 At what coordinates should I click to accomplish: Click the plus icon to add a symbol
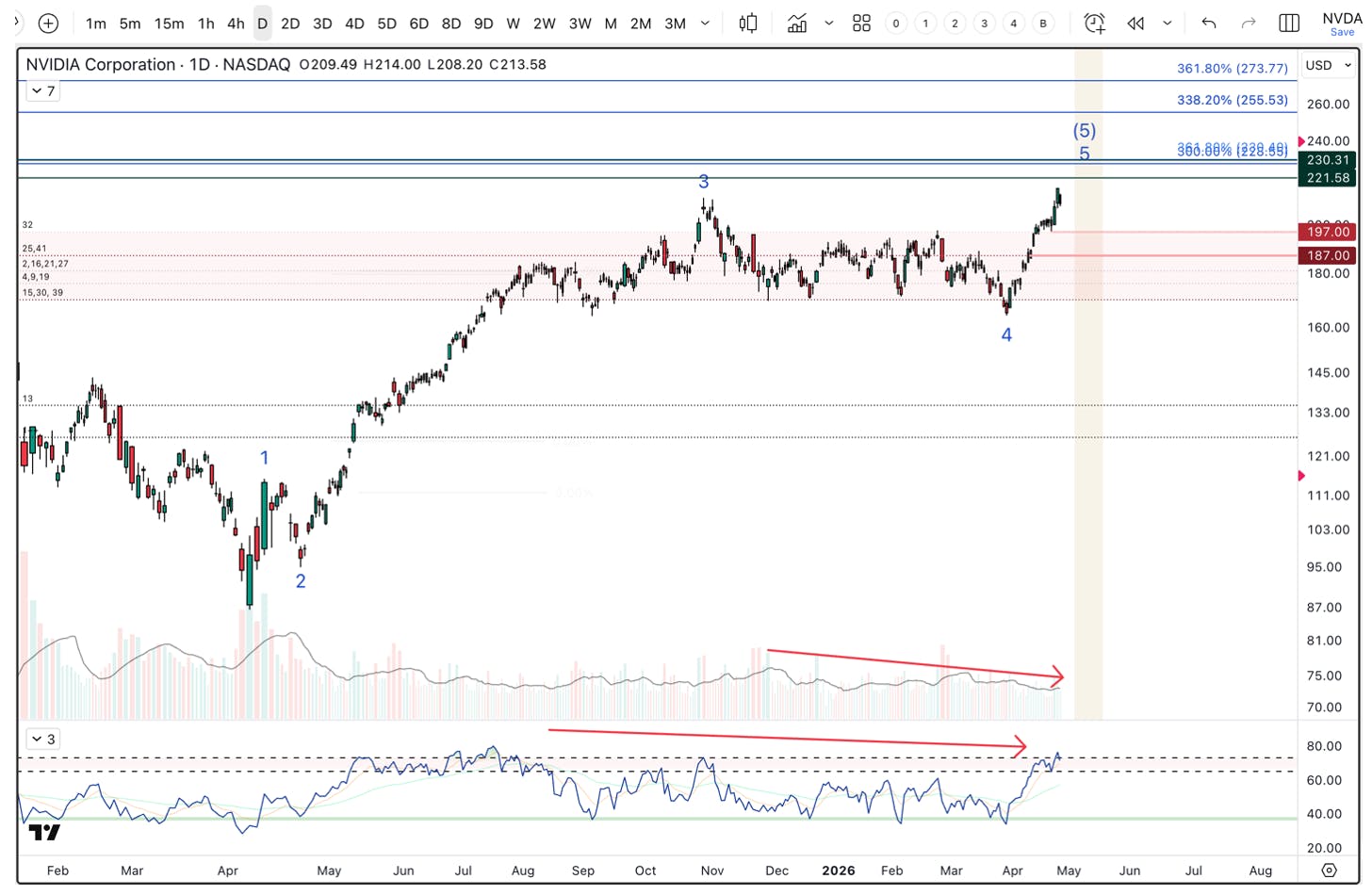point(48,24)
